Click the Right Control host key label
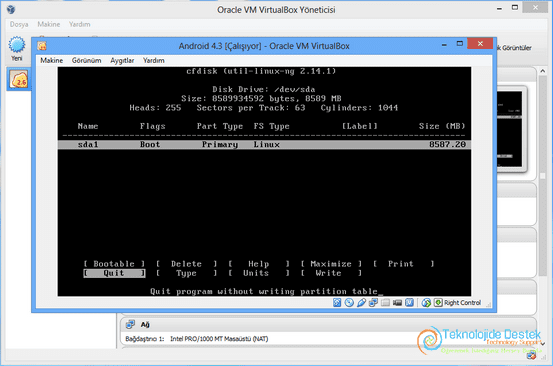Viewport: 553px width, 366px height. coord(462,303)
